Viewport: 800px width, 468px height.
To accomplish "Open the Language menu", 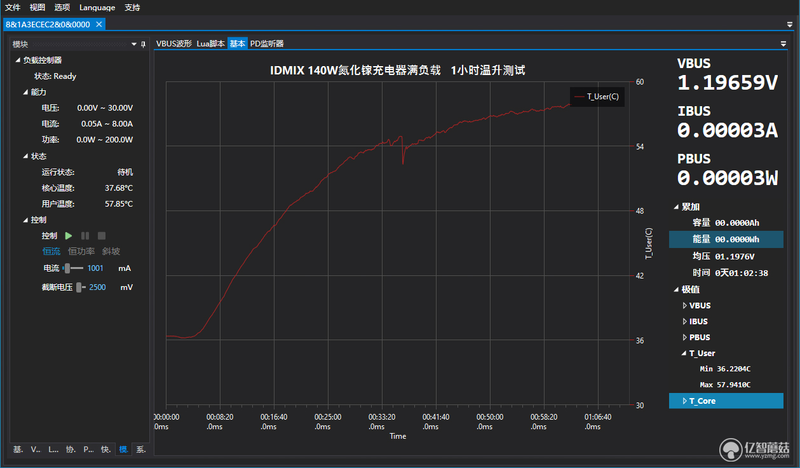I will click(97, 7).
